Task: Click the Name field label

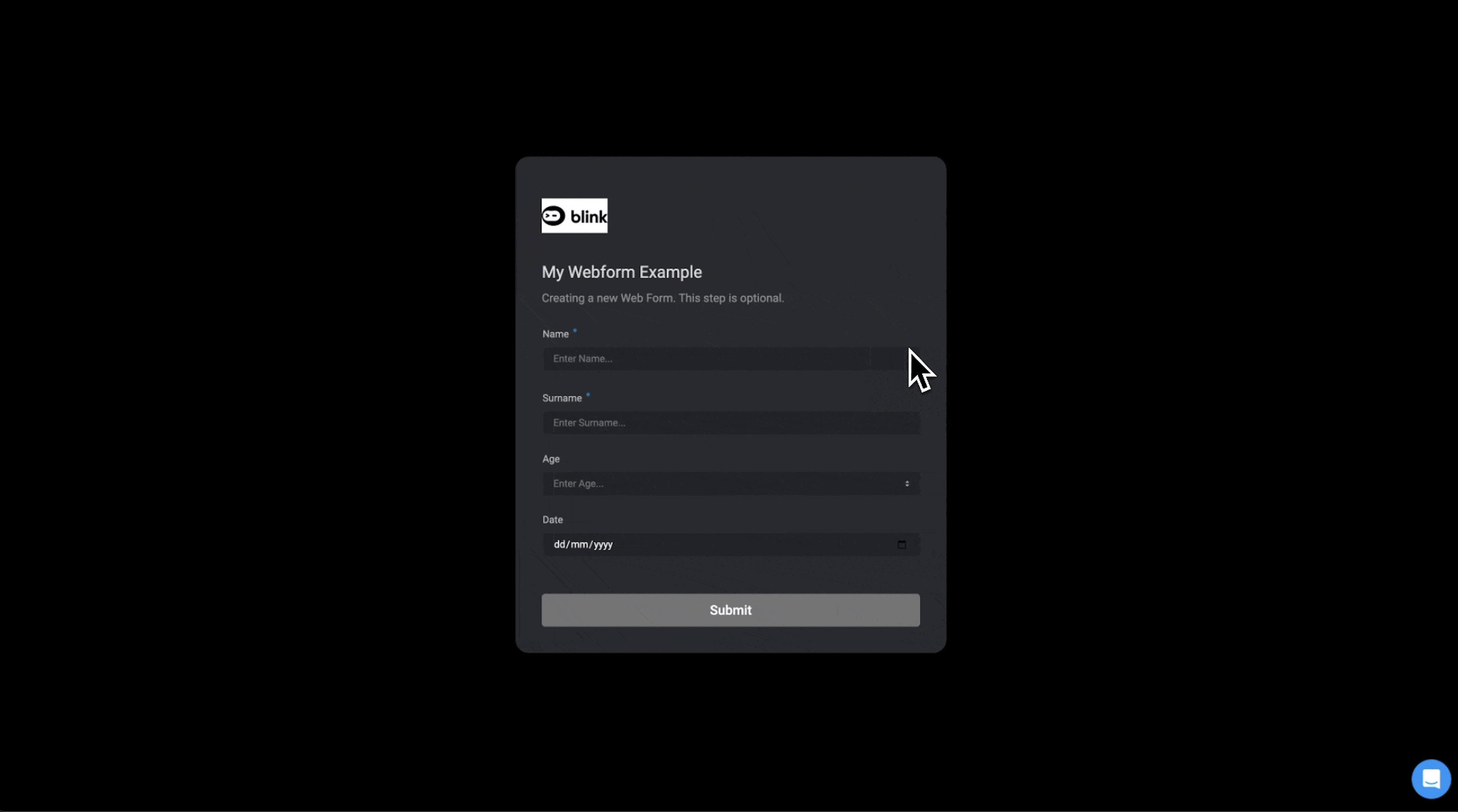Action: 555,334
